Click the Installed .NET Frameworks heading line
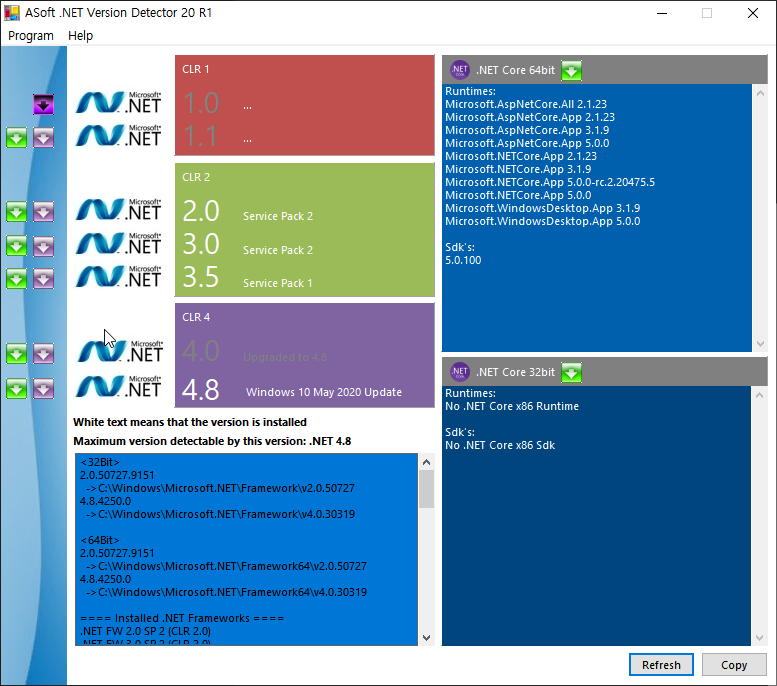 tap(182, 619)
